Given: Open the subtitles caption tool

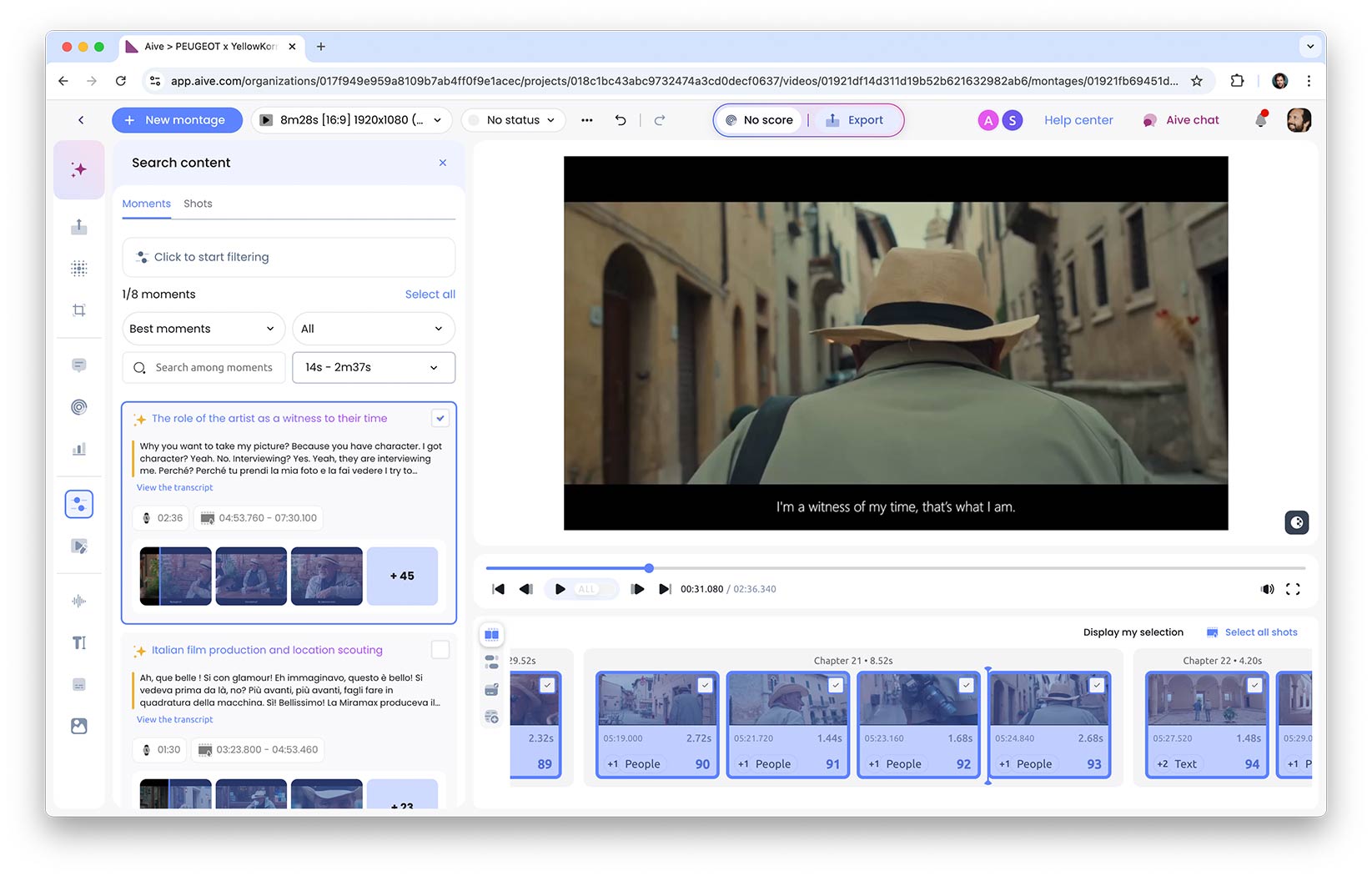Looking at the screenshot, I should click(79, 685).
